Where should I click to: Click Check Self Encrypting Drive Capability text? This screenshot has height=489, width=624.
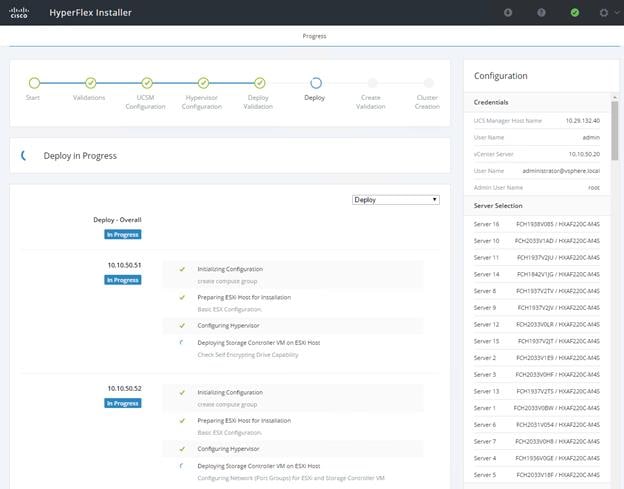248,355
